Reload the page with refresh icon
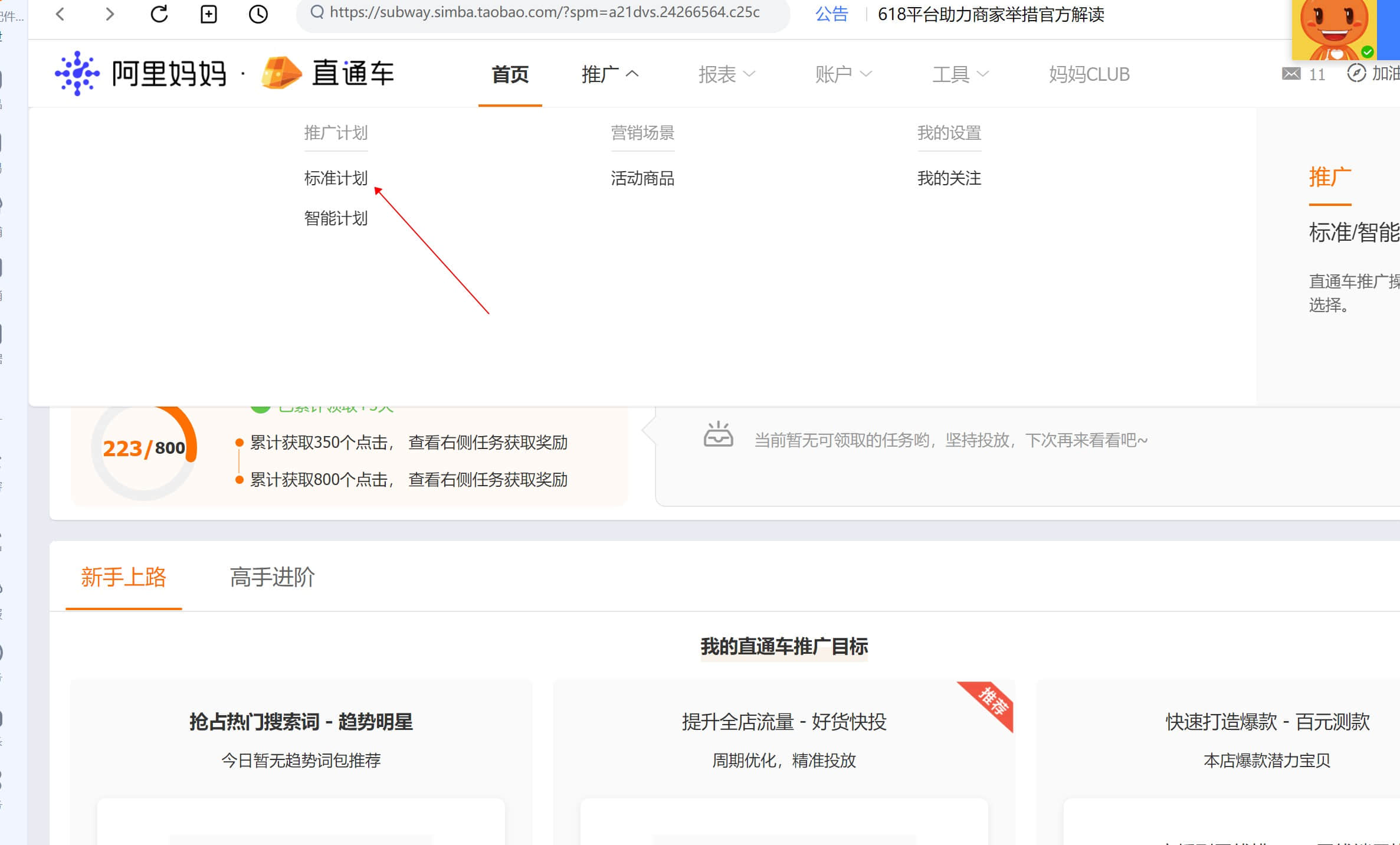The height and width of the screenshot is (845, 1400). coord(159,14)
